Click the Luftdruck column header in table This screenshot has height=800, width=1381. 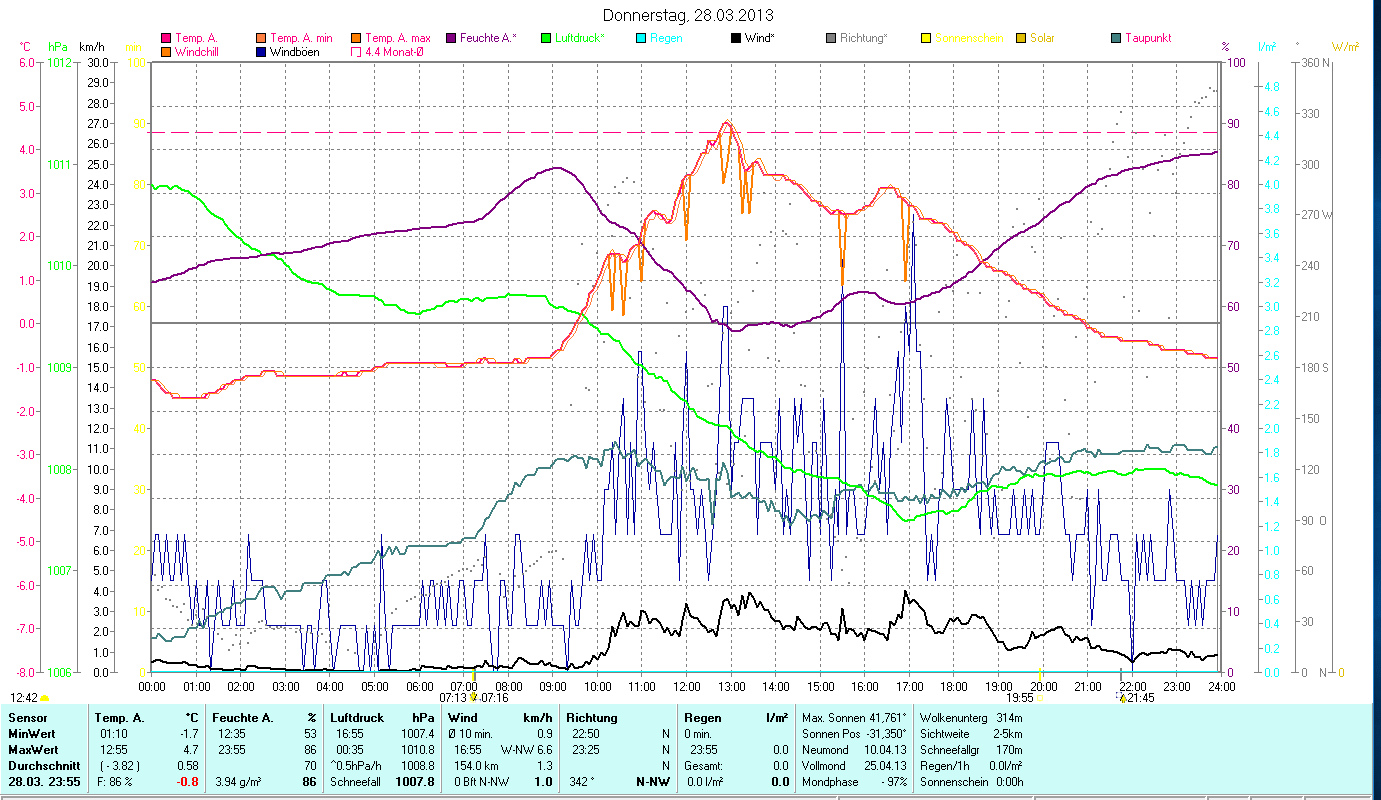(356, 718)
